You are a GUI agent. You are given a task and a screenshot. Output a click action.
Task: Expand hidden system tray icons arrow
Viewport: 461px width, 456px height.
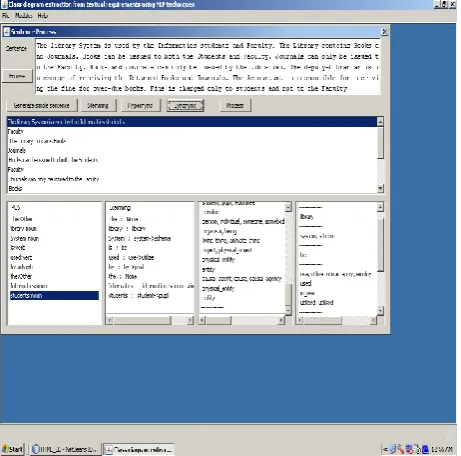tap(385, 449)
